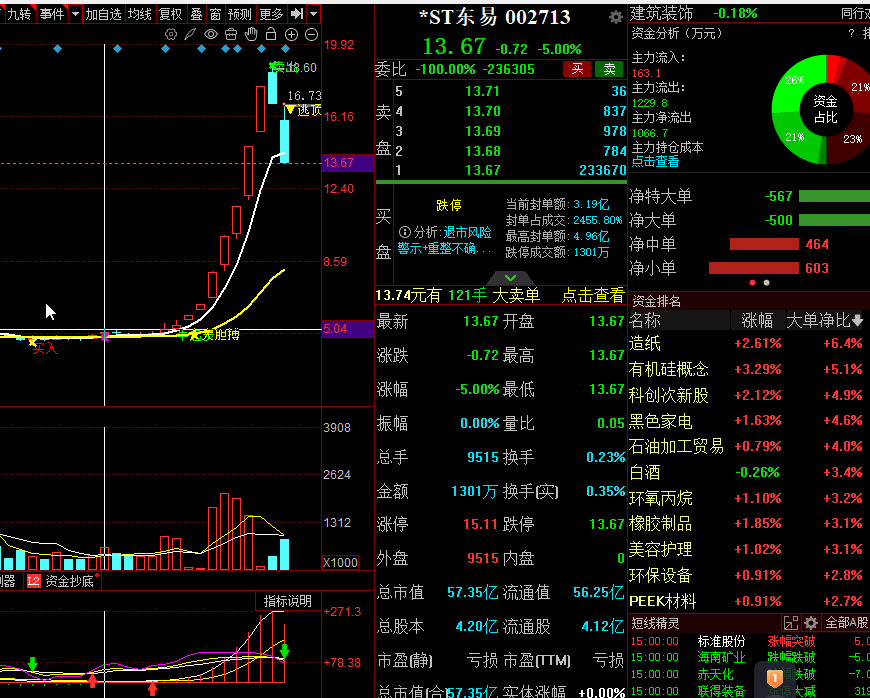Viewport: 870px width, 698px height.
Task: Open the 复权 adjustment option
Action: [x=170, y=14]
